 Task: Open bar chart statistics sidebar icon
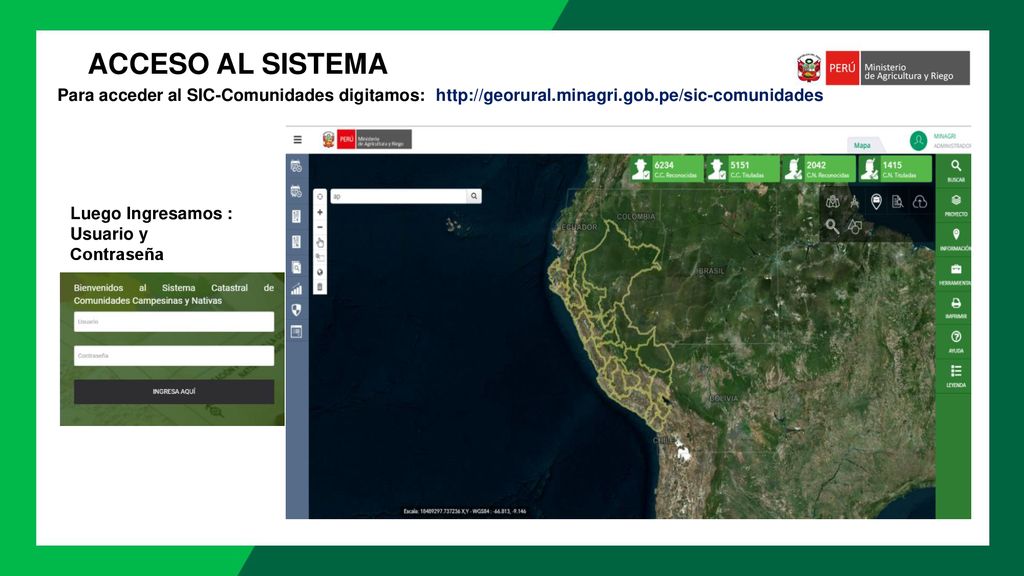click(296, 289)
